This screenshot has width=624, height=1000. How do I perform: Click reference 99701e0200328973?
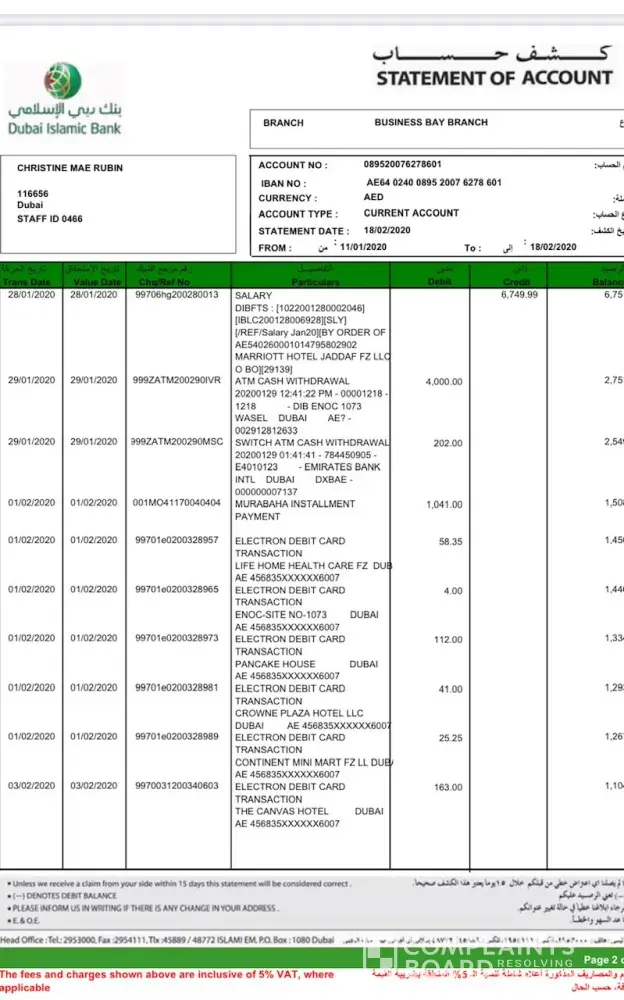click(x=177, y=638)
